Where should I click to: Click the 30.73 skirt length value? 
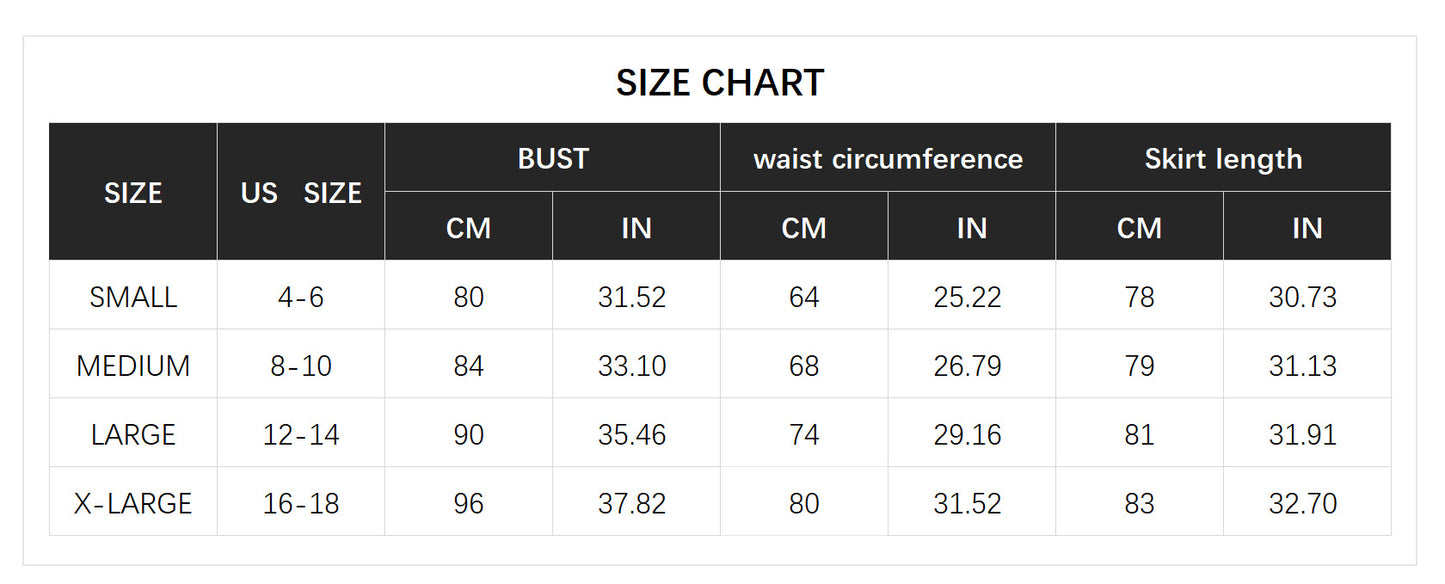[1303, 297]
